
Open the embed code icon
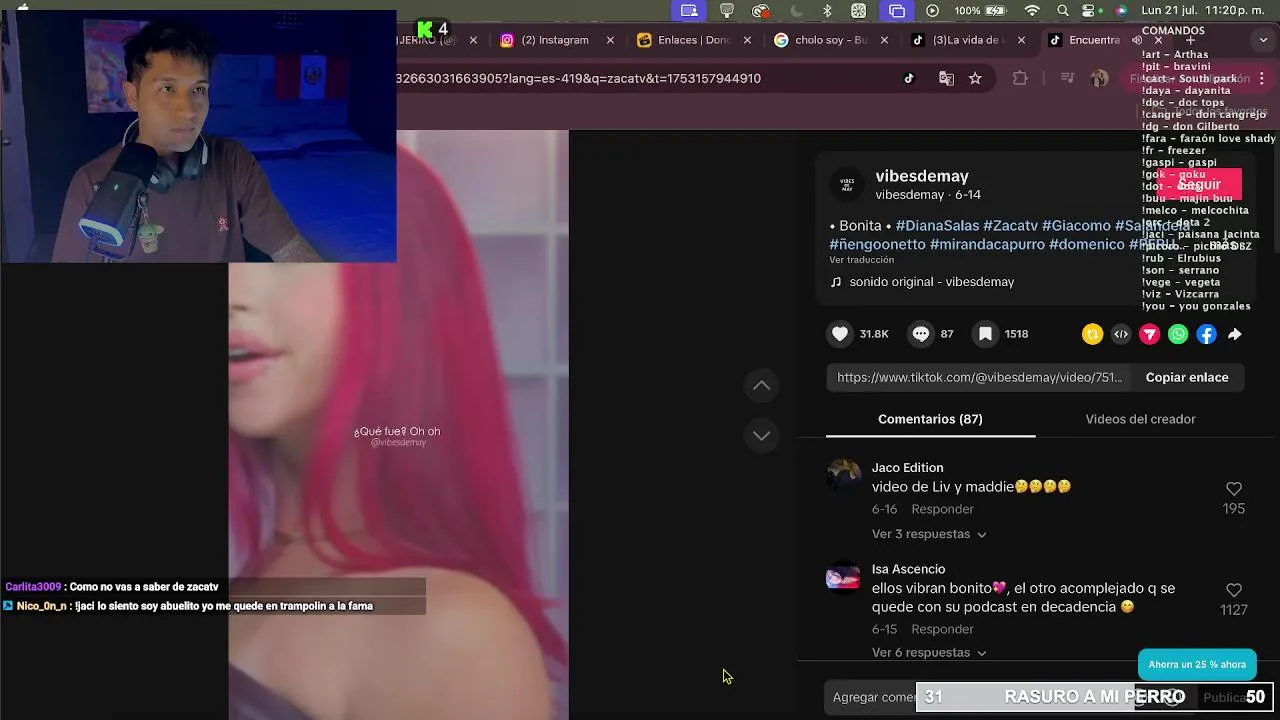(x=1121, y=335)
